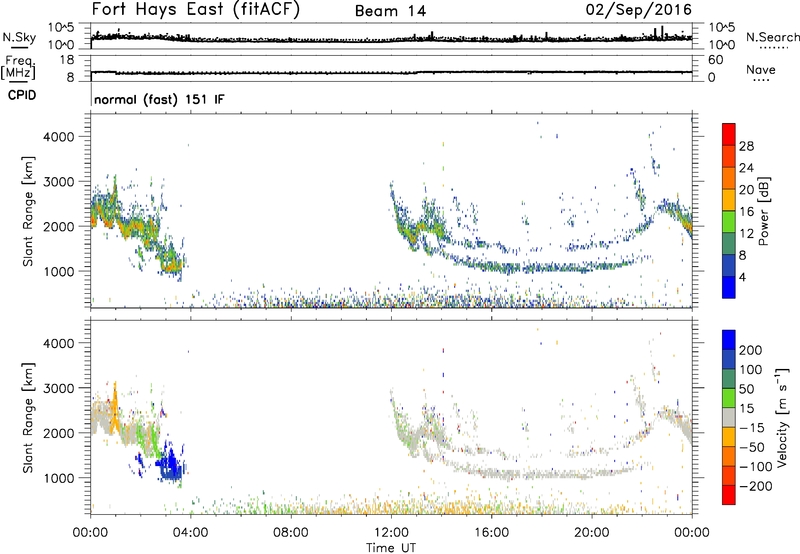Click the '12:00' time axis label
This screenshot has width=800, height=554.
391,533
